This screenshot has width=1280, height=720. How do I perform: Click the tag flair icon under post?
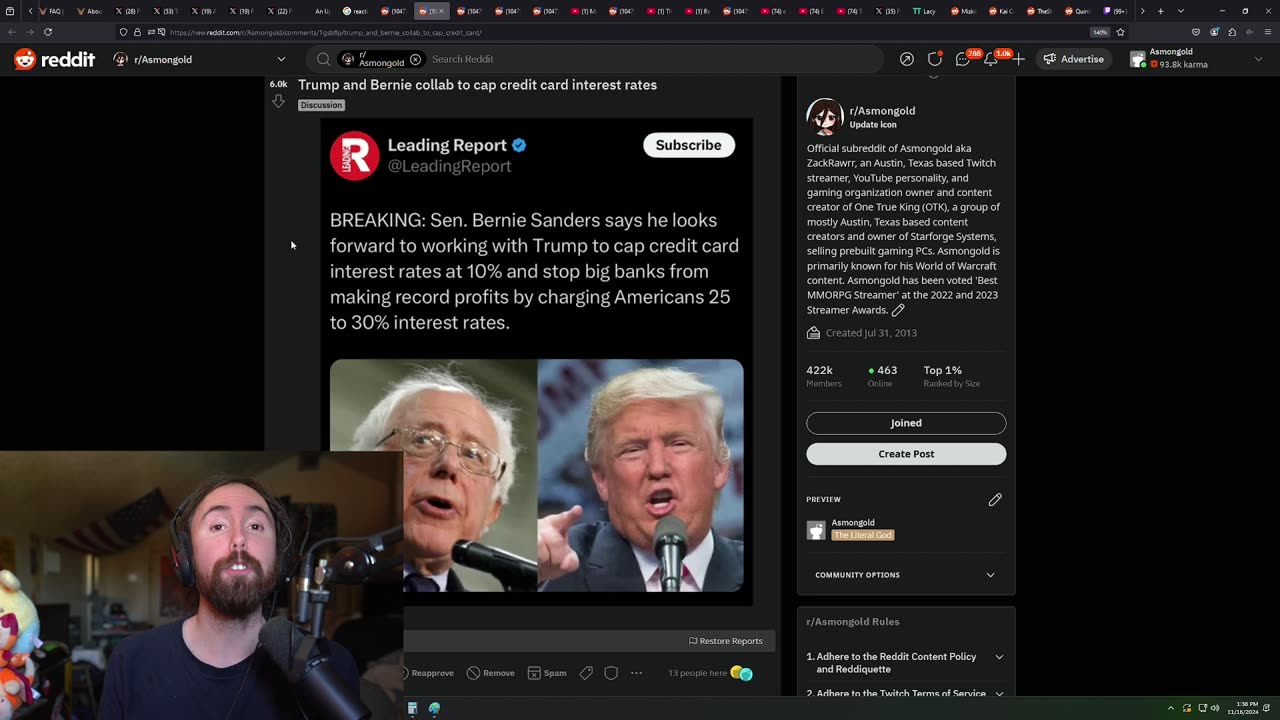pyautogui.click(x=586, y=673)
